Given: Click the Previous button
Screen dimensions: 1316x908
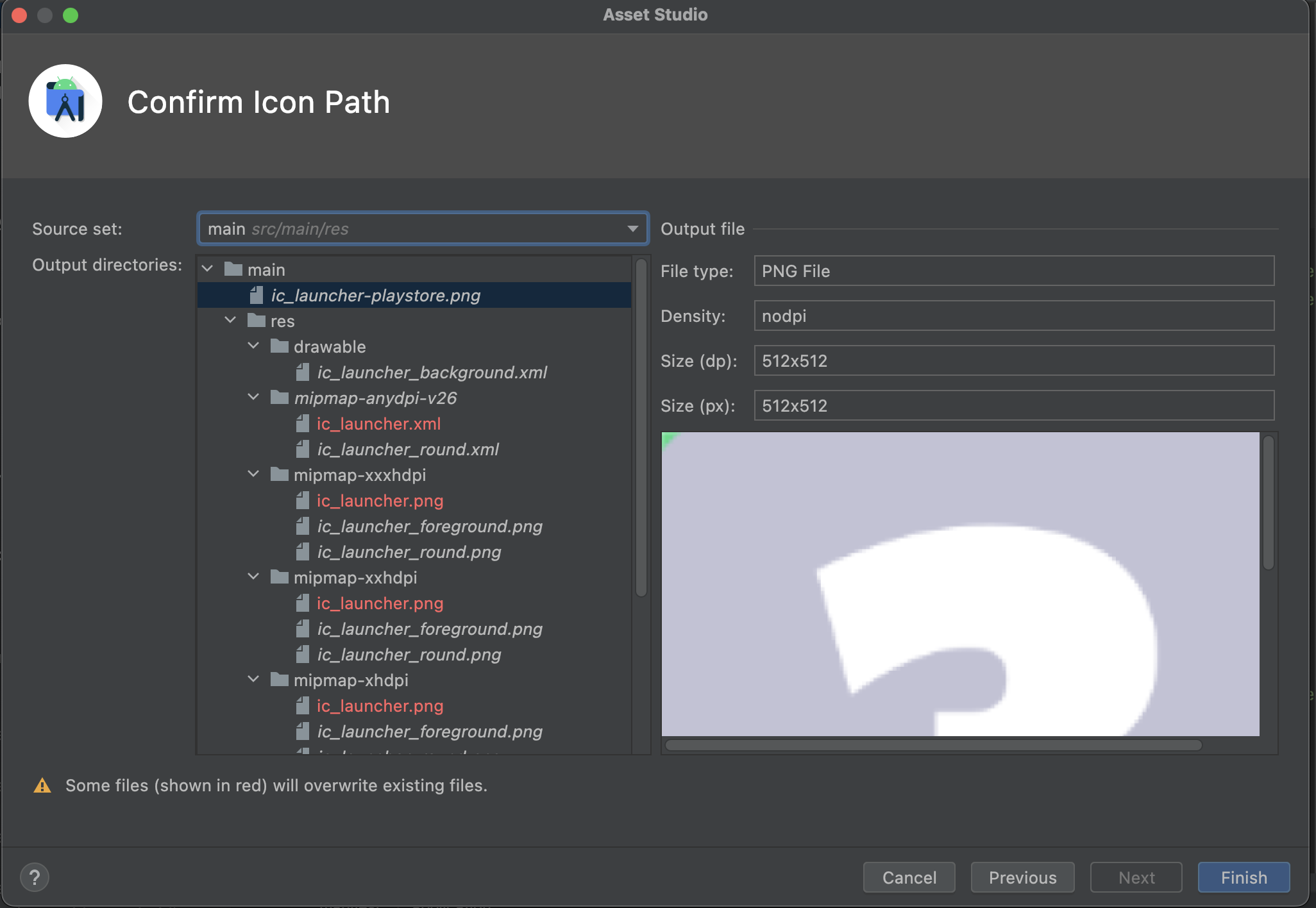Looking at the screenshot, I should (1022, 877).
